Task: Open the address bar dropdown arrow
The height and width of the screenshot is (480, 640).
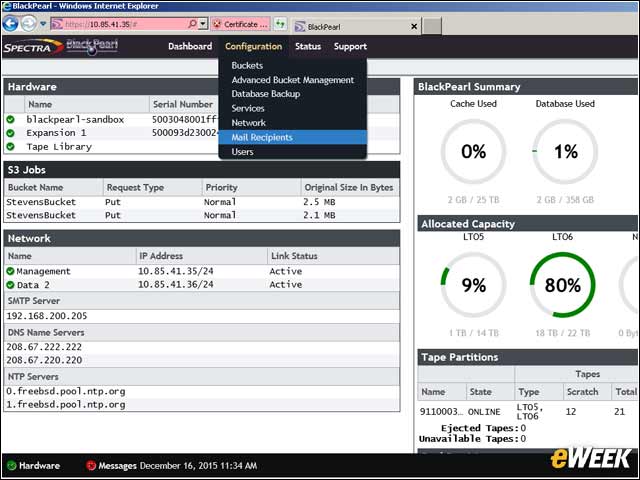Action: (203, 24)
